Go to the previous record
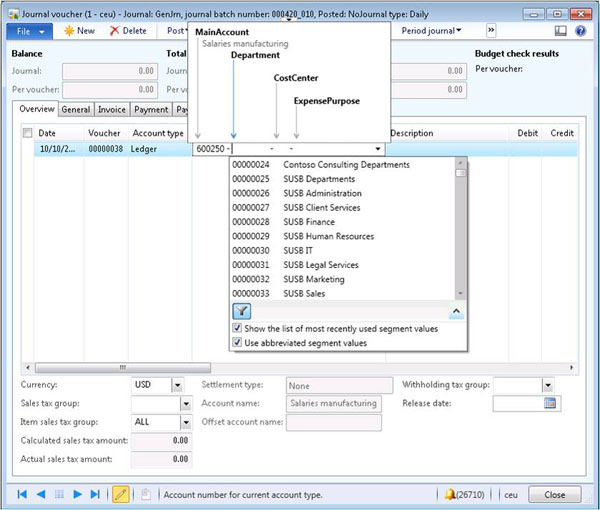600x510 pixels. pos(41,494)
